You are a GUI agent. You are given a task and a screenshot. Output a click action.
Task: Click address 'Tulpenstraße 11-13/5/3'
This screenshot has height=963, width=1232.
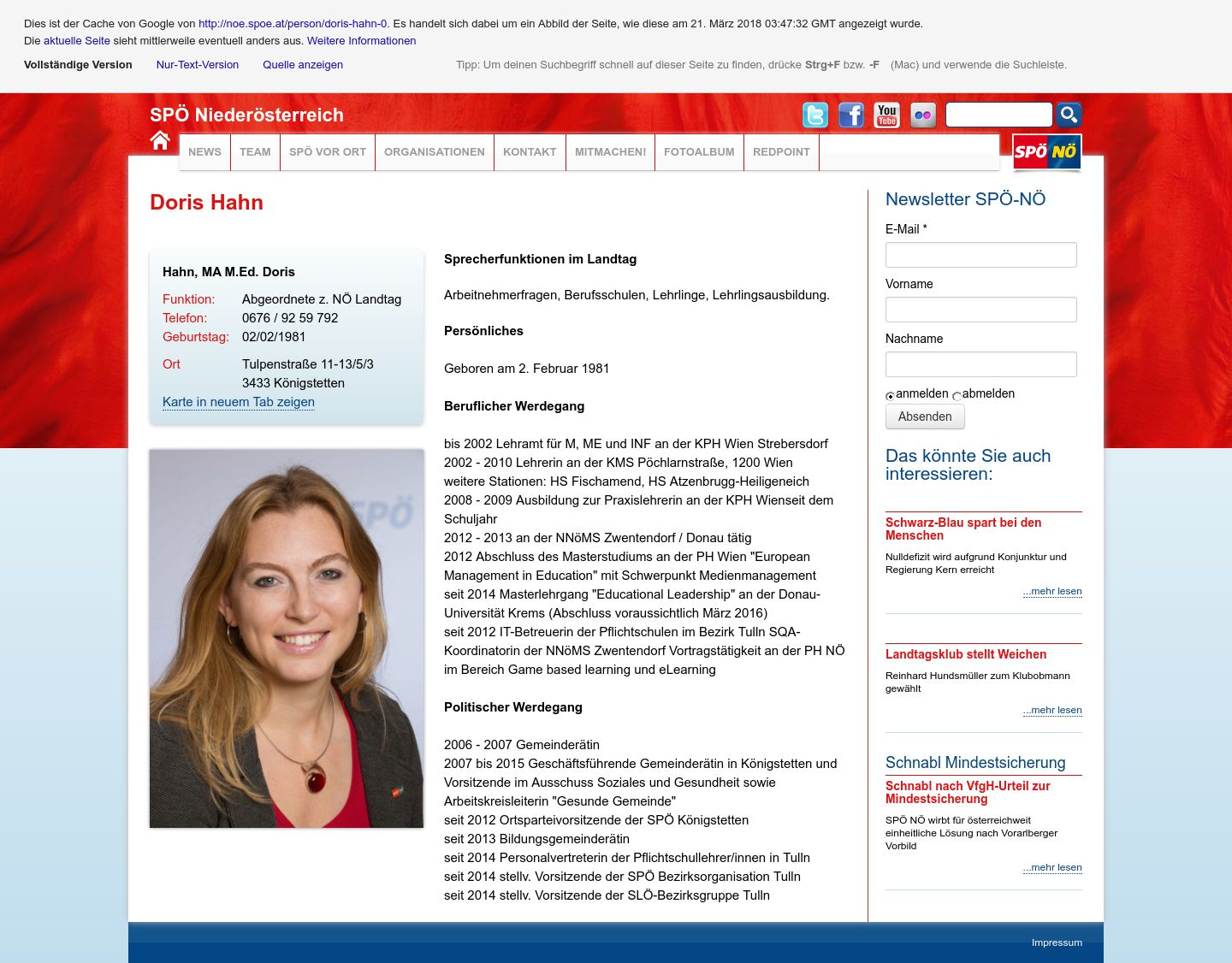tap(308, 364)
